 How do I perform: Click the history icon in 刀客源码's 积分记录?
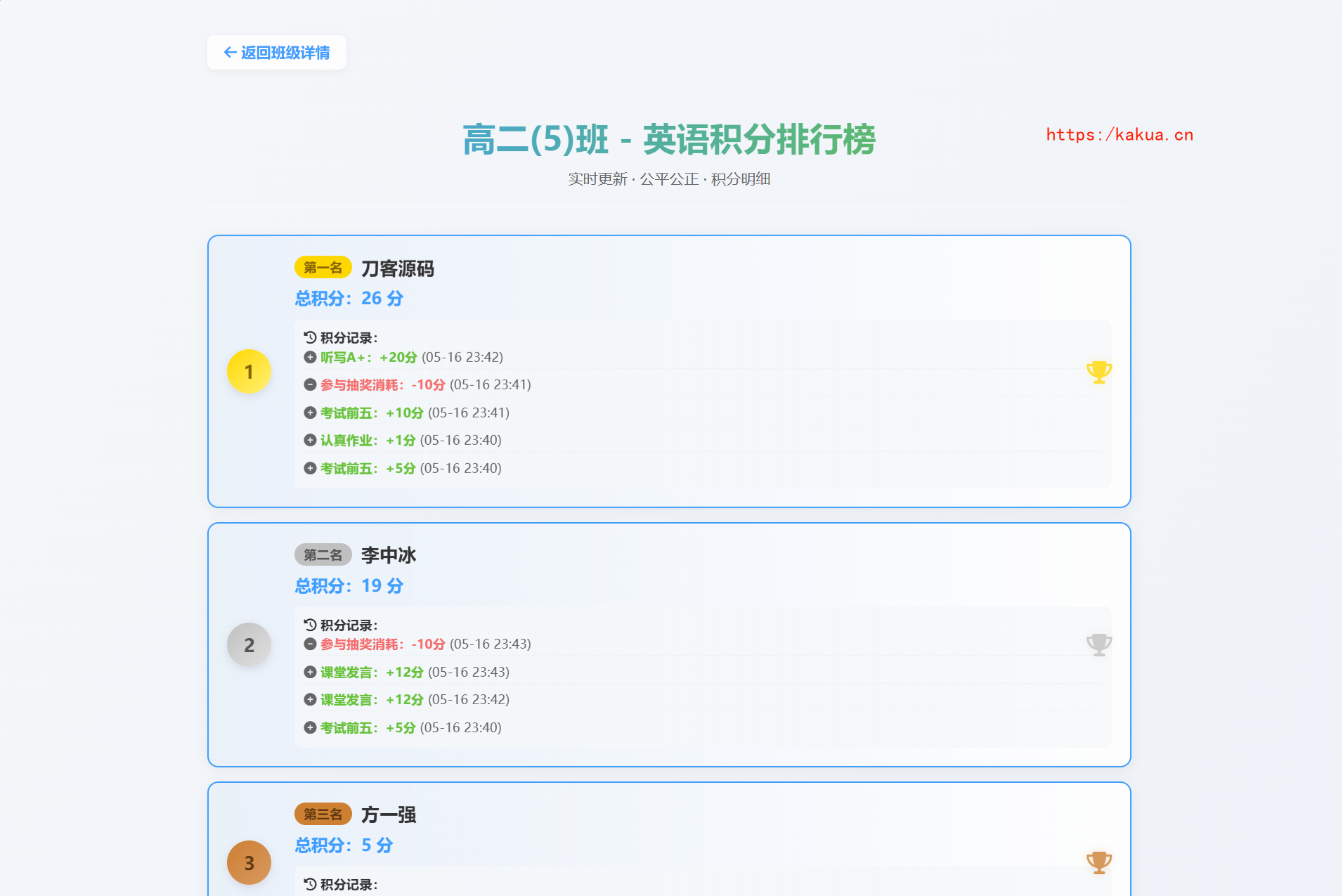(x=310, y=337)
